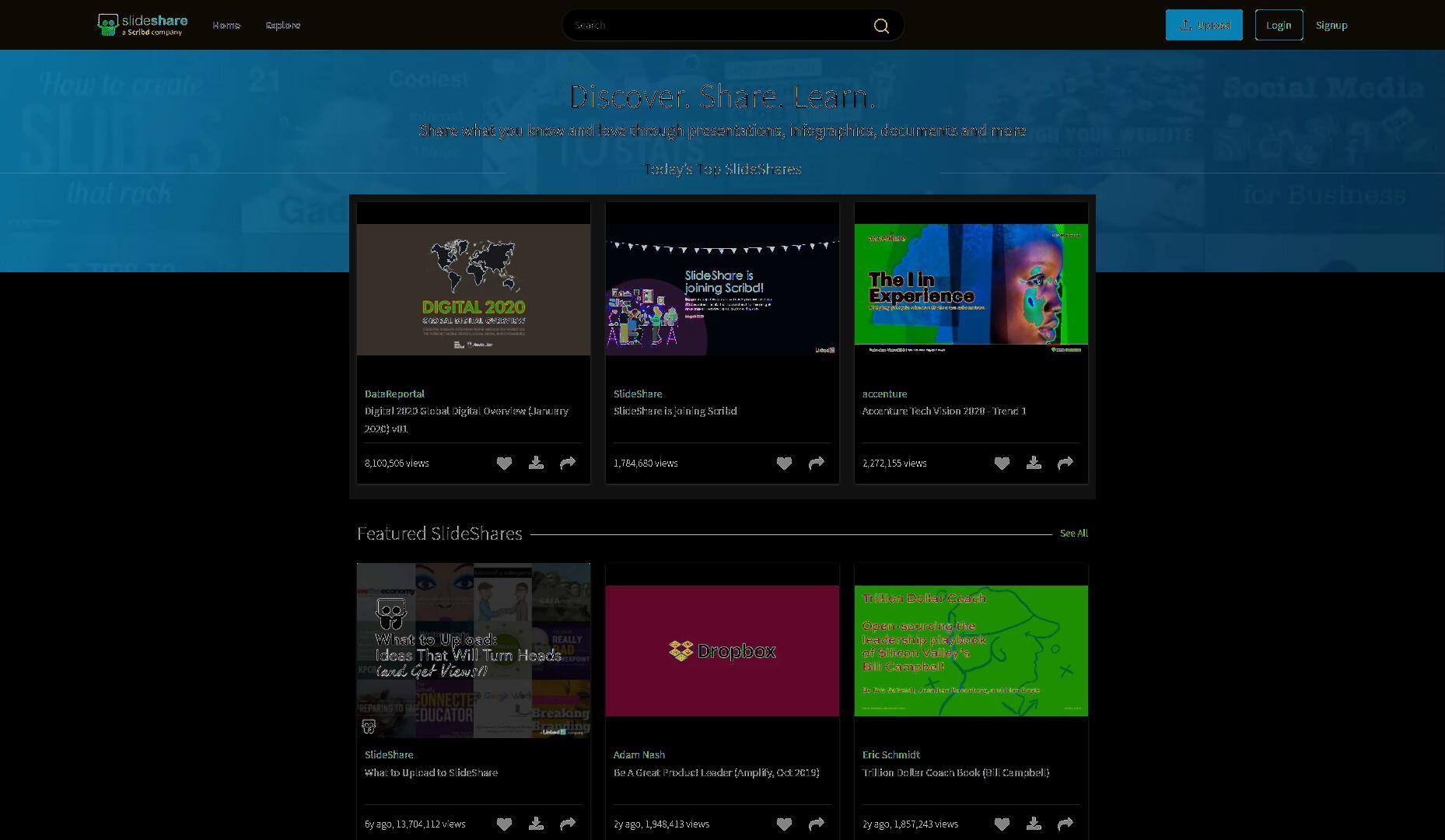Viewport: 1445px width, 840px height.
Task: Click See All featured SlideShares
Action: 1074,533
